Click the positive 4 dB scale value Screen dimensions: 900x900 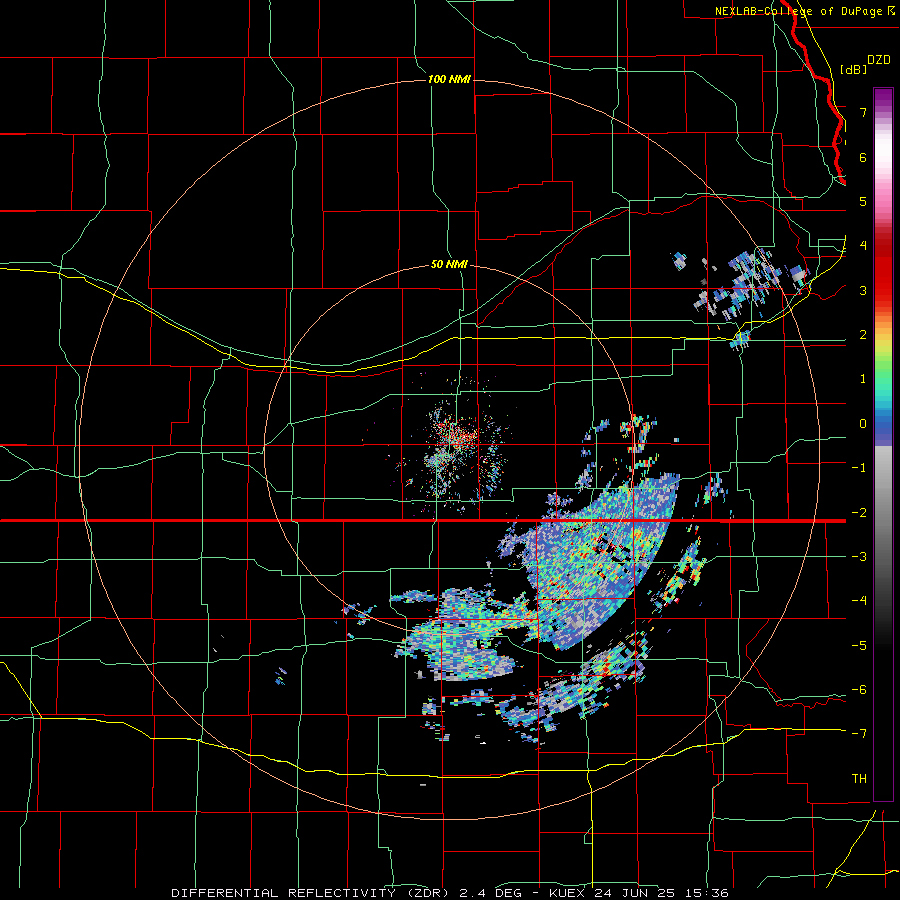(863, 246)
